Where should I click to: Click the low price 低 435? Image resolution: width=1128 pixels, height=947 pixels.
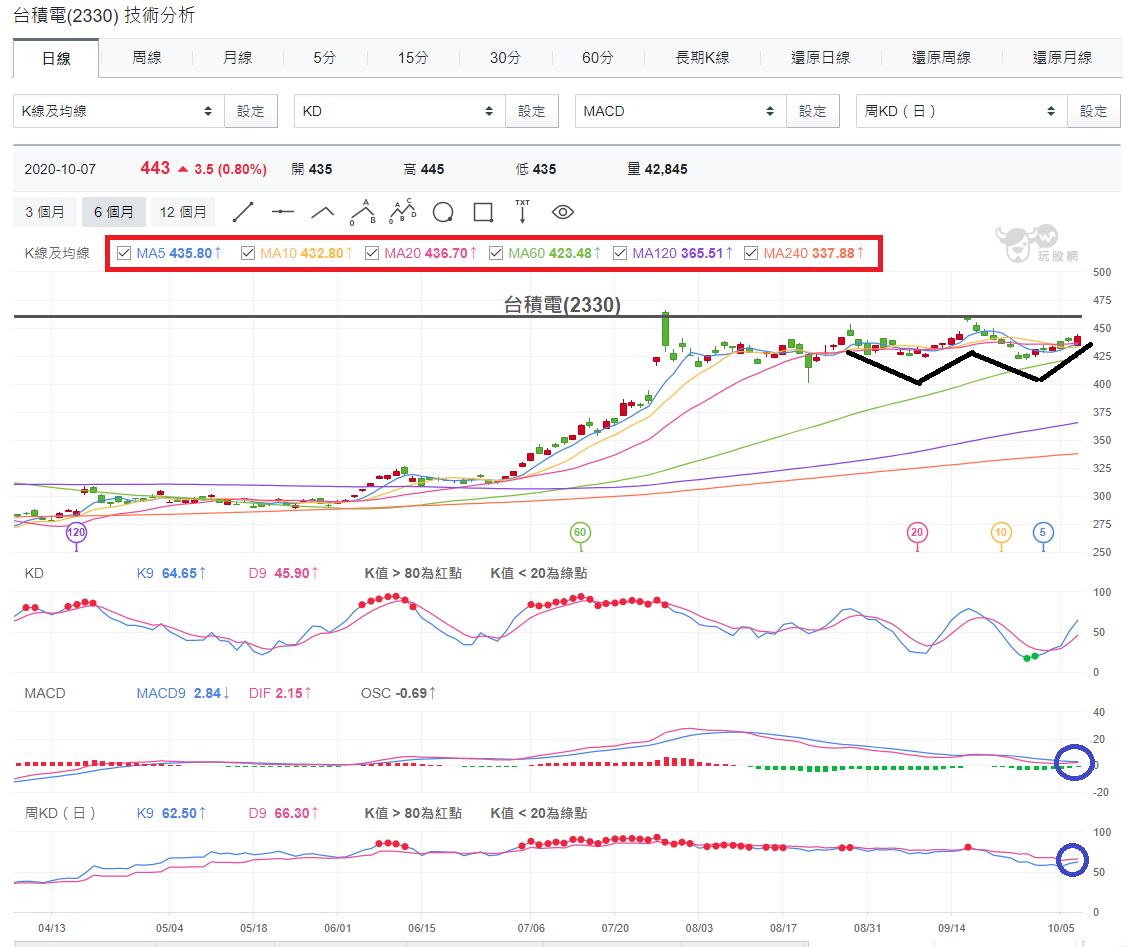[536, 170]
